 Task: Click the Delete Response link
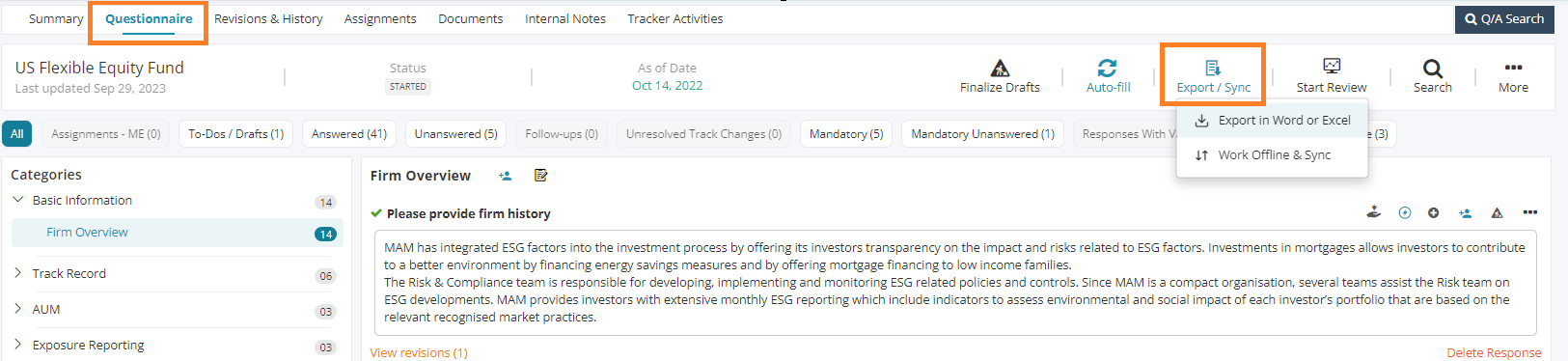1494,352
